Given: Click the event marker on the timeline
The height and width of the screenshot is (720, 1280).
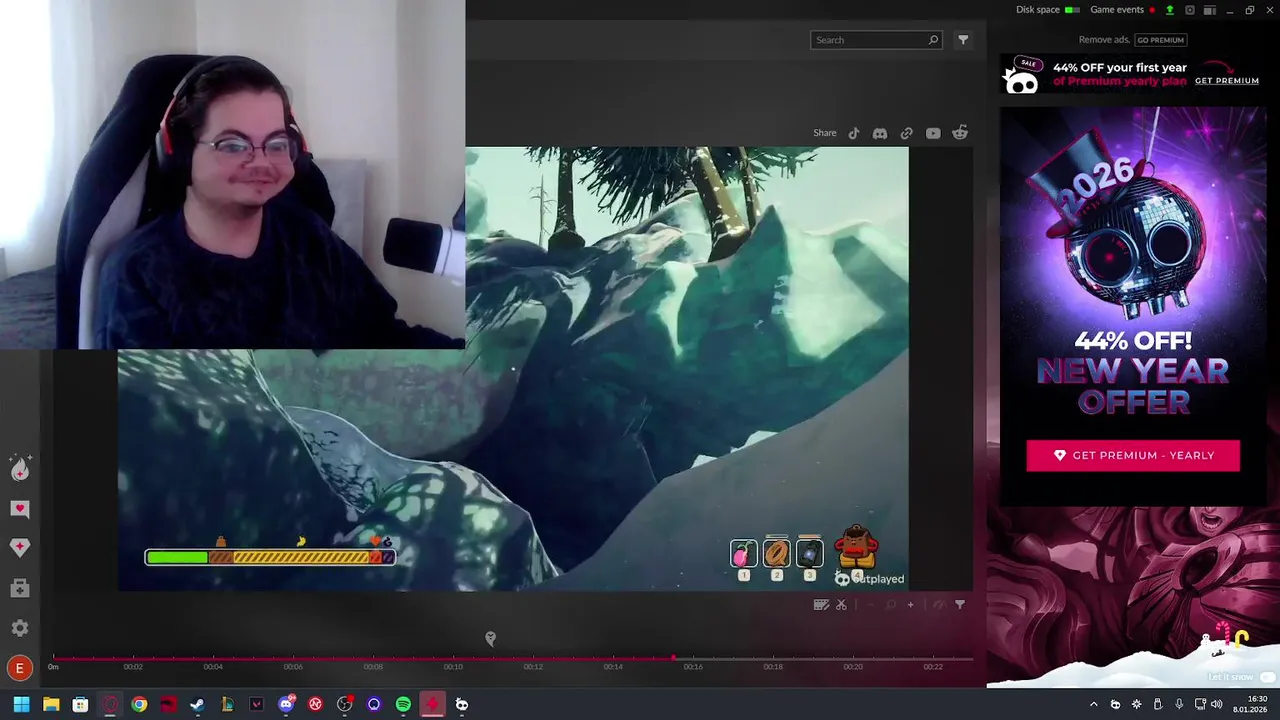Looking at the screenshot, I should point(490,638).
